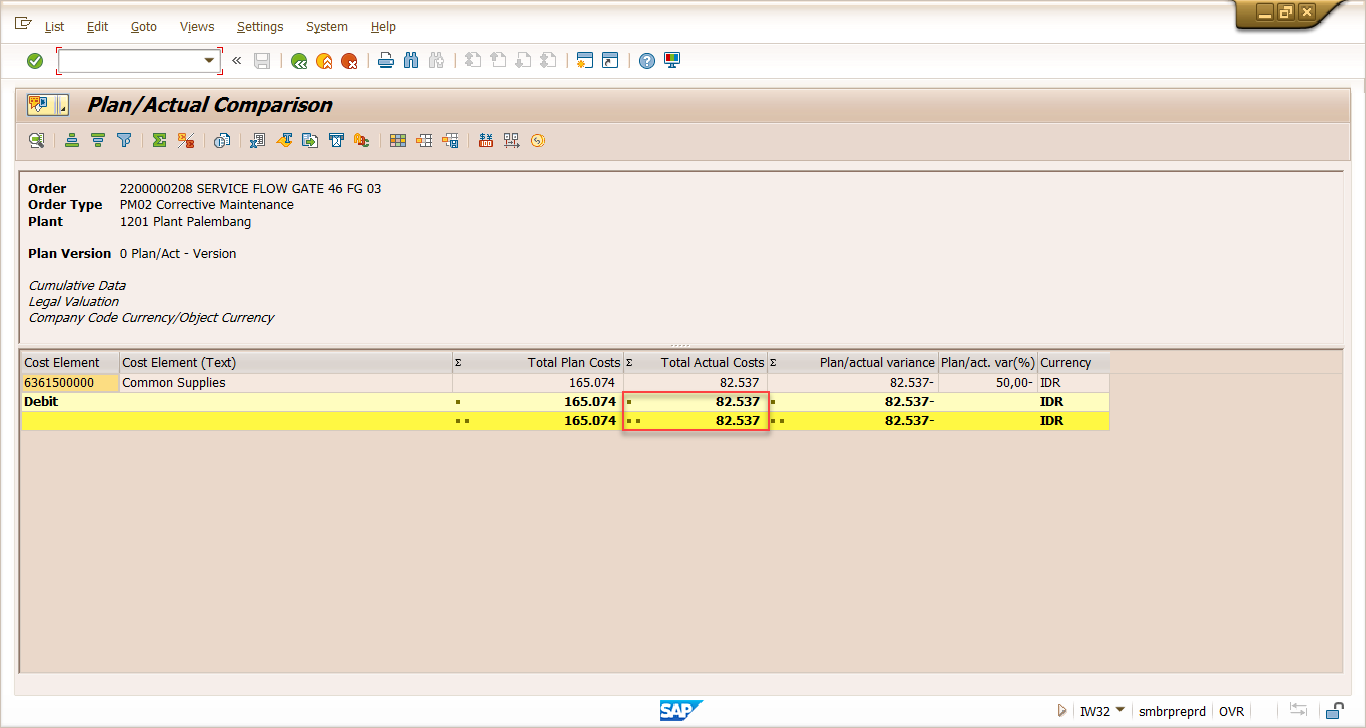This screenshot has height=728, width=1366.
Task: Sort ascending using the toolbar icon
Action: tap(72, 141)
